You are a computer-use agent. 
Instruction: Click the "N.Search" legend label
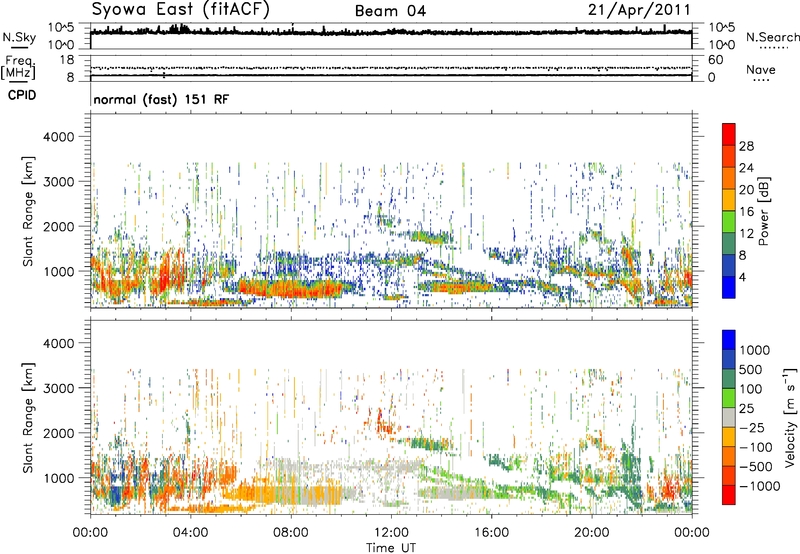[x=772, y=37]
